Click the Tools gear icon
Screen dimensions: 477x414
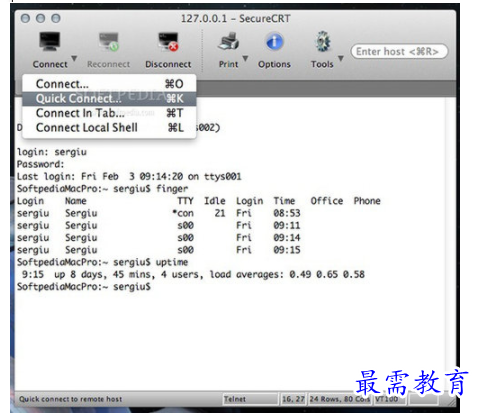[323, 42]
